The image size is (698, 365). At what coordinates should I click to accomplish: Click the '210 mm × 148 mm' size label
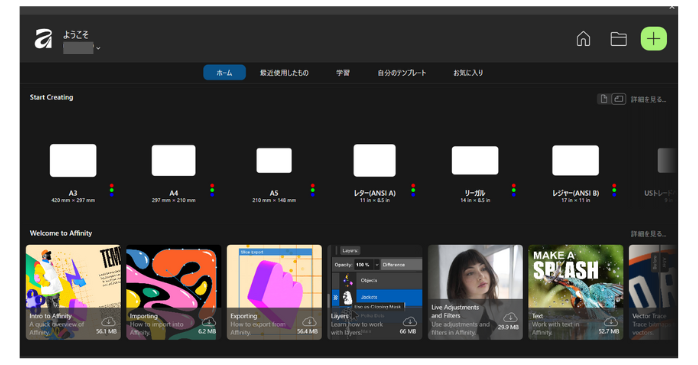click(x=274, y=200)
